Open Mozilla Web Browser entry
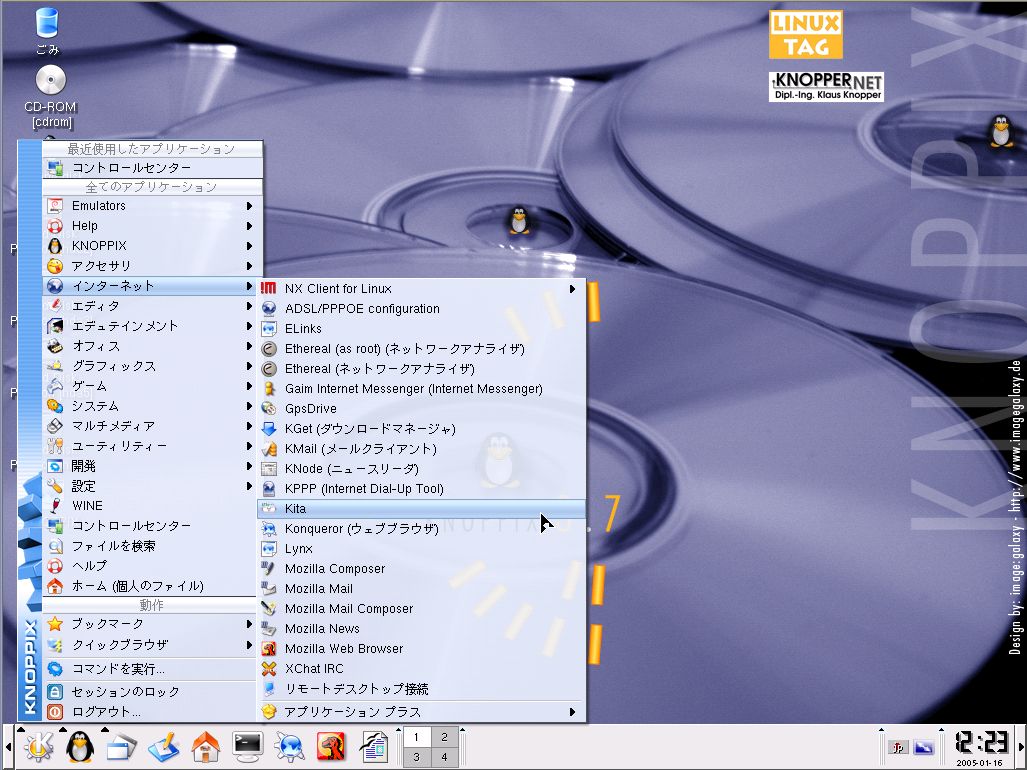 pyautogui.click(x=421, y=649)
